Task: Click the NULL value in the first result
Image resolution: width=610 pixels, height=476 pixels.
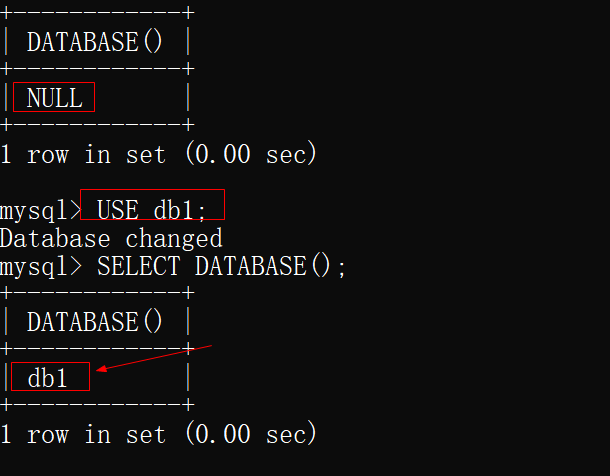Action: coord(54,98)
